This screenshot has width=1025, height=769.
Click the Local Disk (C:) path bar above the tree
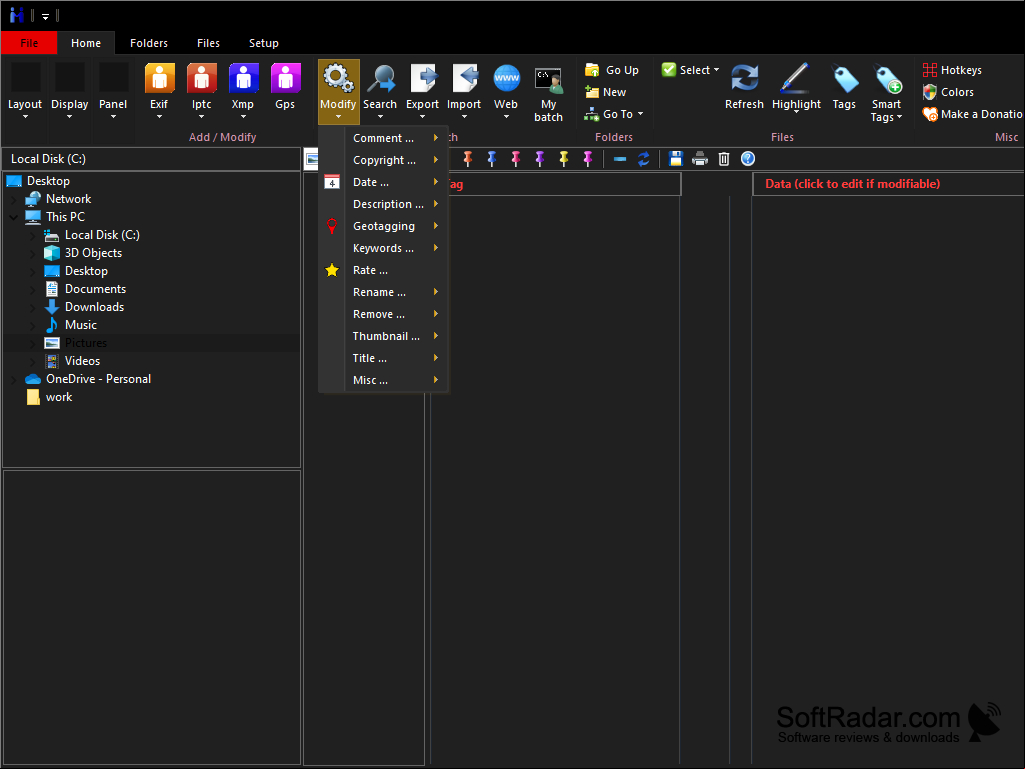(152, 159)
